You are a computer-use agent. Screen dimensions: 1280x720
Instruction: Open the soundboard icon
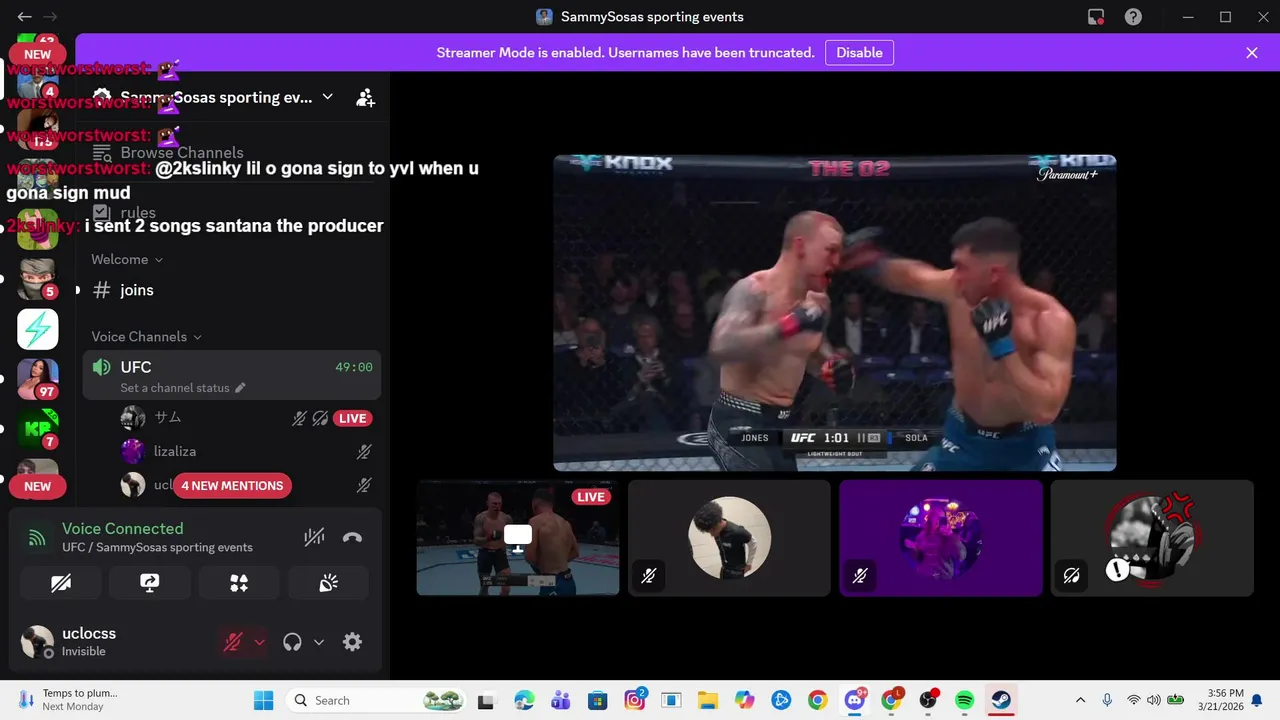click(328, 583)
